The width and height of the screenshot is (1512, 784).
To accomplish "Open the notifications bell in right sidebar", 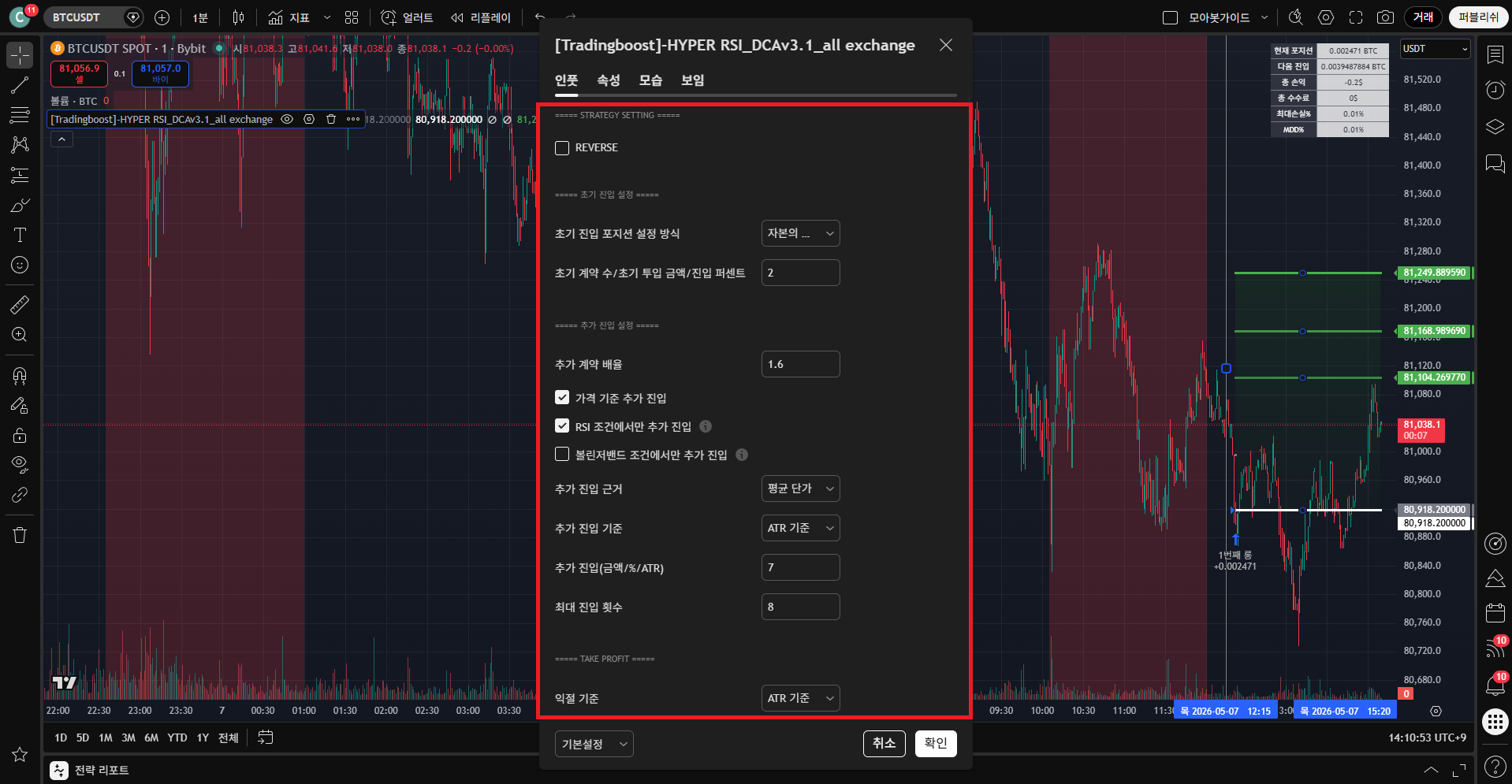I will point(1495,686).
